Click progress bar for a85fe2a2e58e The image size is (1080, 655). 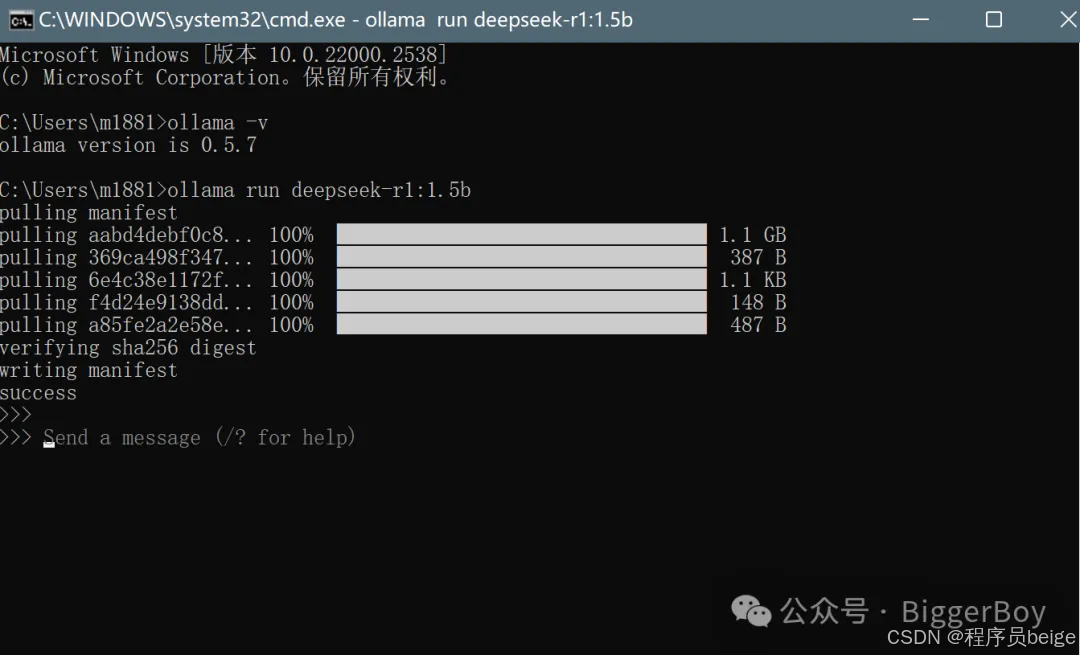click(521, 324)
